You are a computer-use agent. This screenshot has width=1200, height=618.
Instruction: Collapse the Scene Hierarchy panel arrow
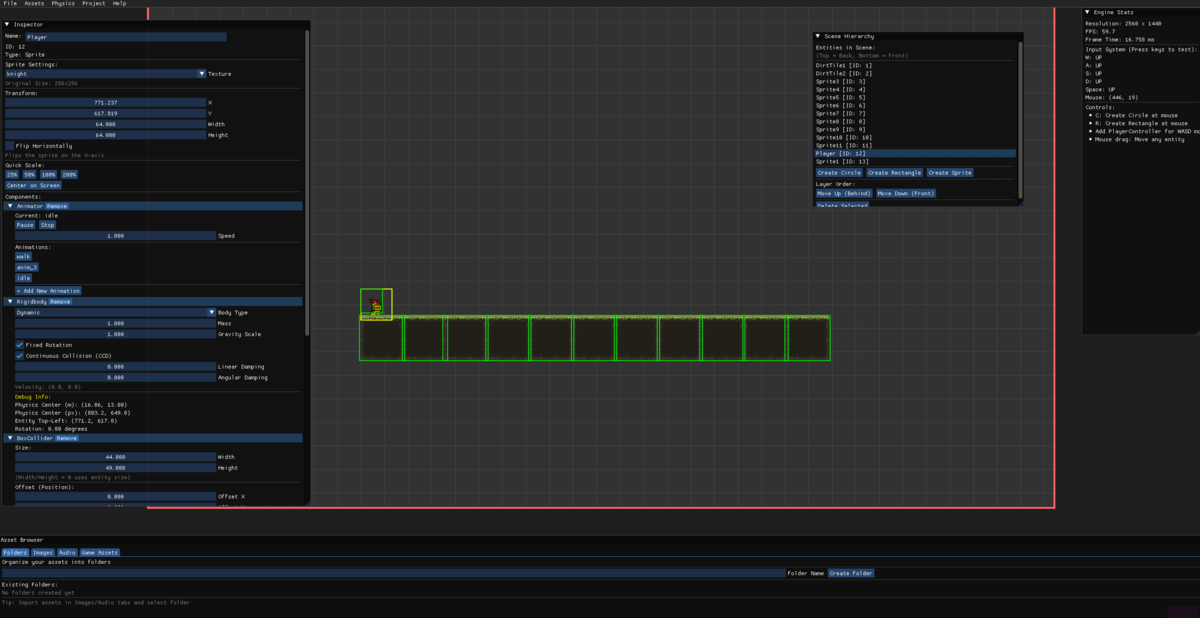click(x=818, y=36)
